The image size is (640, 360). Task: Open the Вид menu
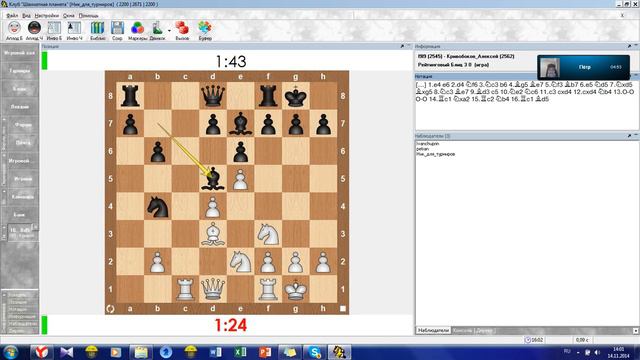(x=26, y=16)
